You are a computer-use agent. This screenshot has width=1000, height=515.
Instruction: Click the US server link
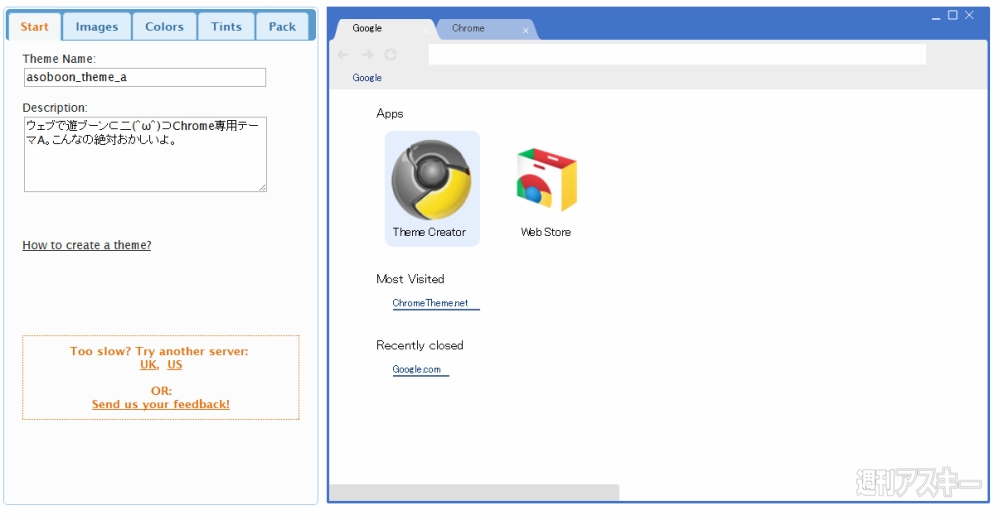pos(175,365)
